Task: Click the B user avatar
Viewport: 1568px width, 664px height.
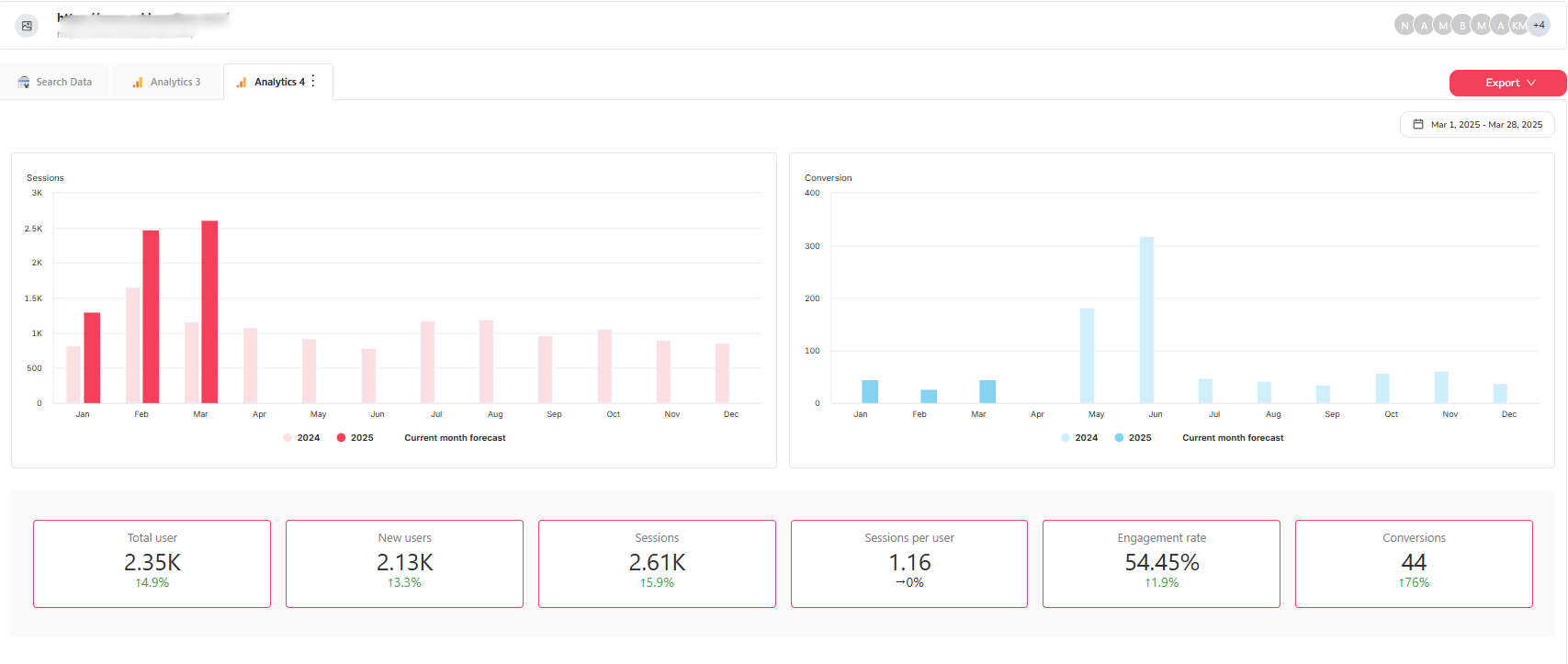Action: point(1461,26)
